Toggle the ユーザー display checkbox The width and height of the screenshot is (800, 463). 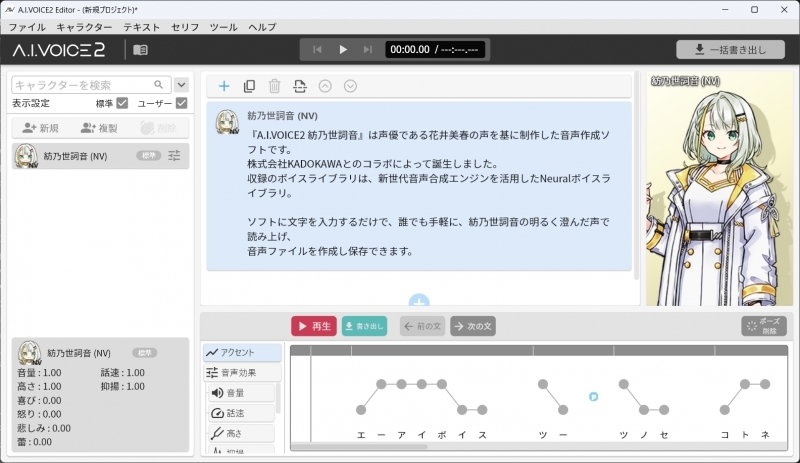(x=182, y=103)
